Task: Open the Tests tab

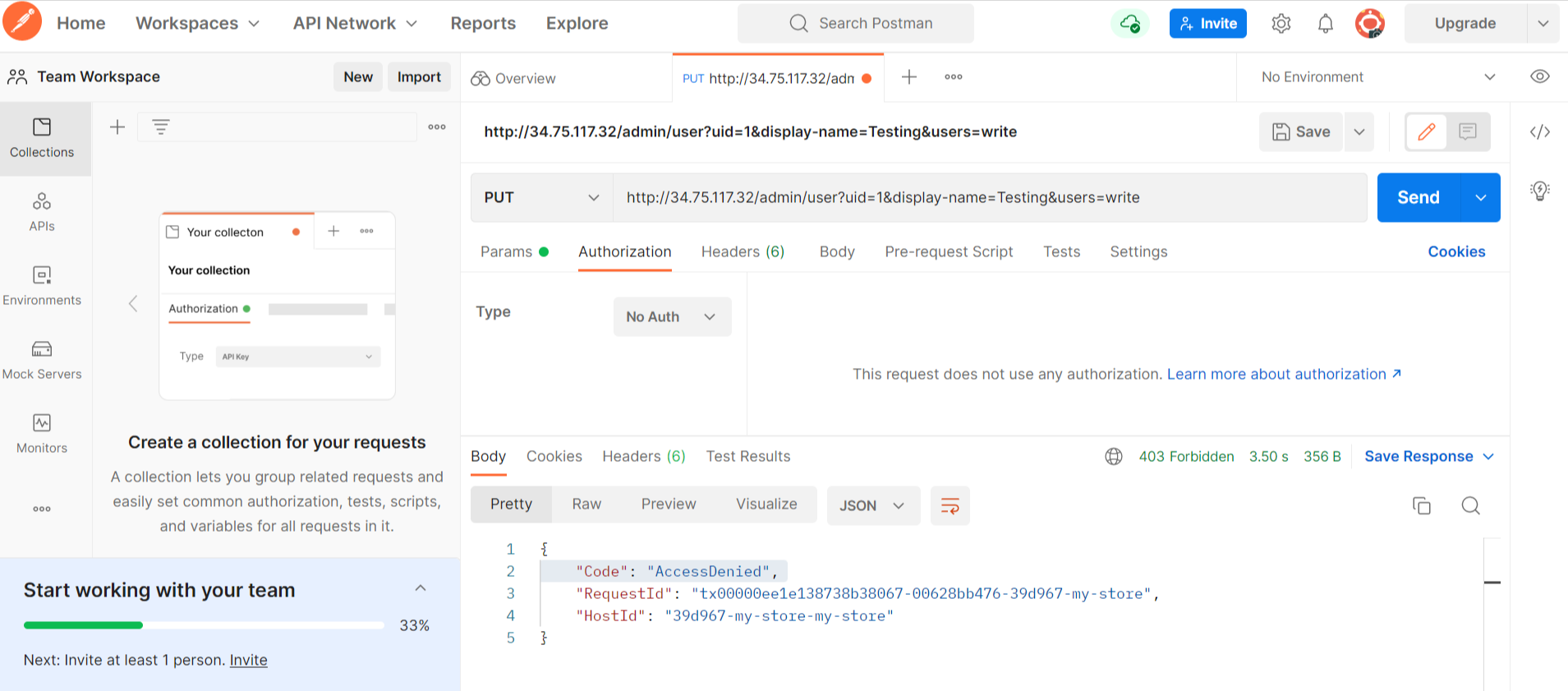Action: tap(1061, 251)
